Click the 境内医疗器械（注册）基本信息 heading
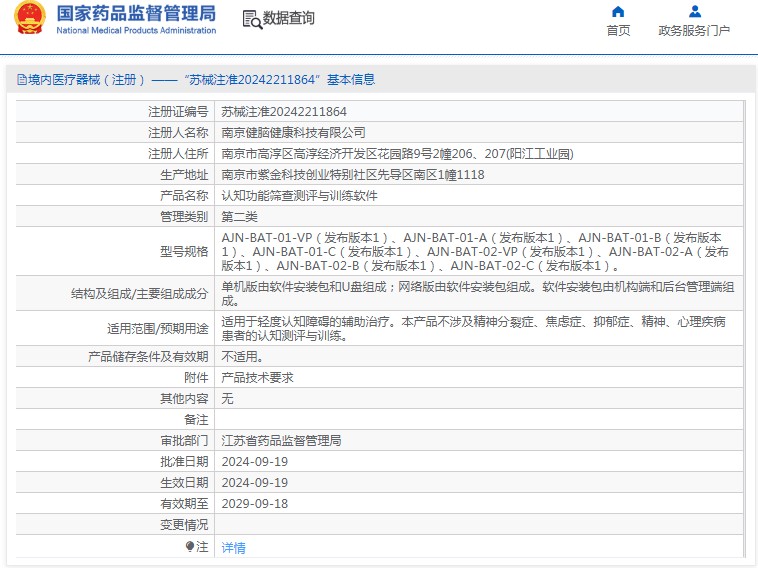Viewport: 758px width, 568px height. click(x=202, y=80)
